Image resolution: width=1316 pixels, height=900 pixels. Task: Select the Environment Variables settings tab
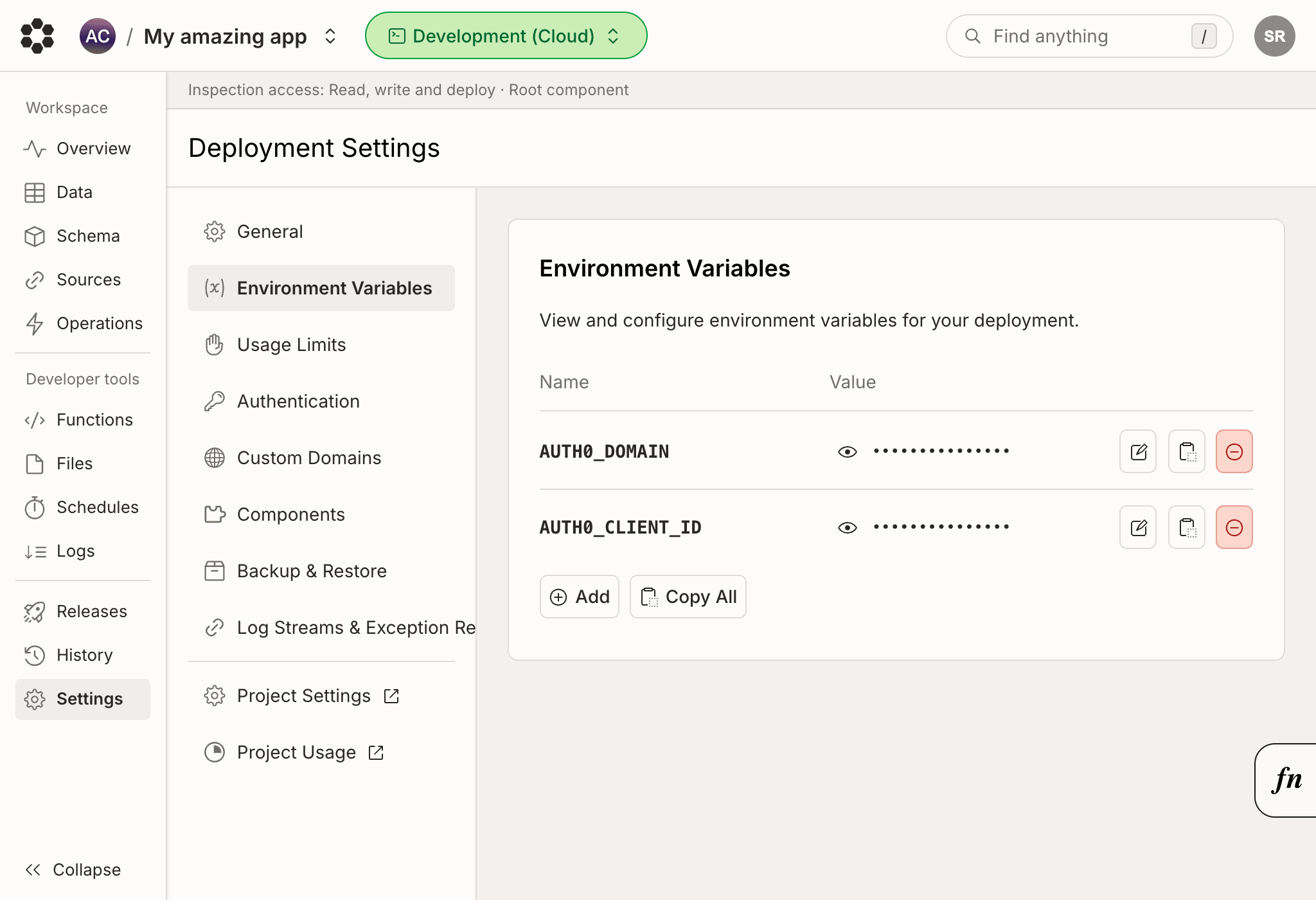[321, 288]
